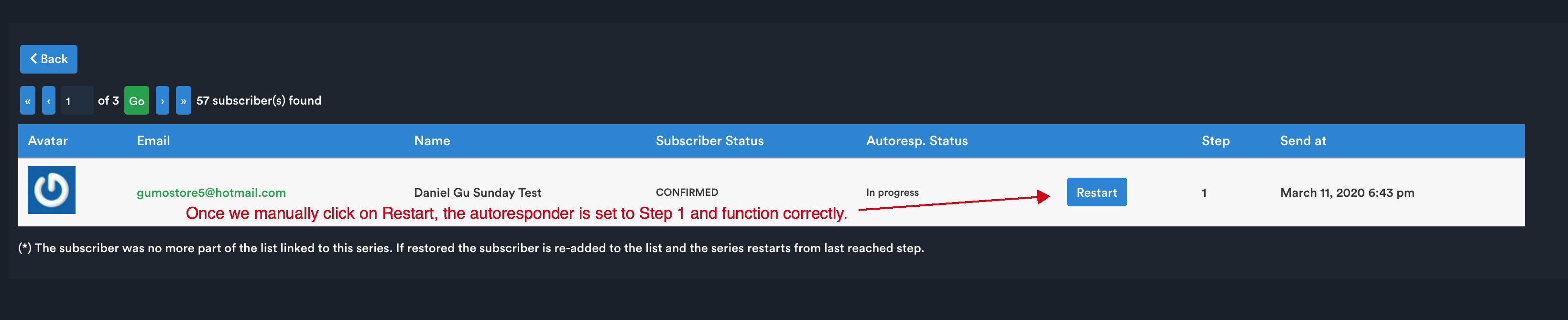Click the Subscriber Status column header
The height and width of the screenshot is (320, 1568).
point(709,141)
